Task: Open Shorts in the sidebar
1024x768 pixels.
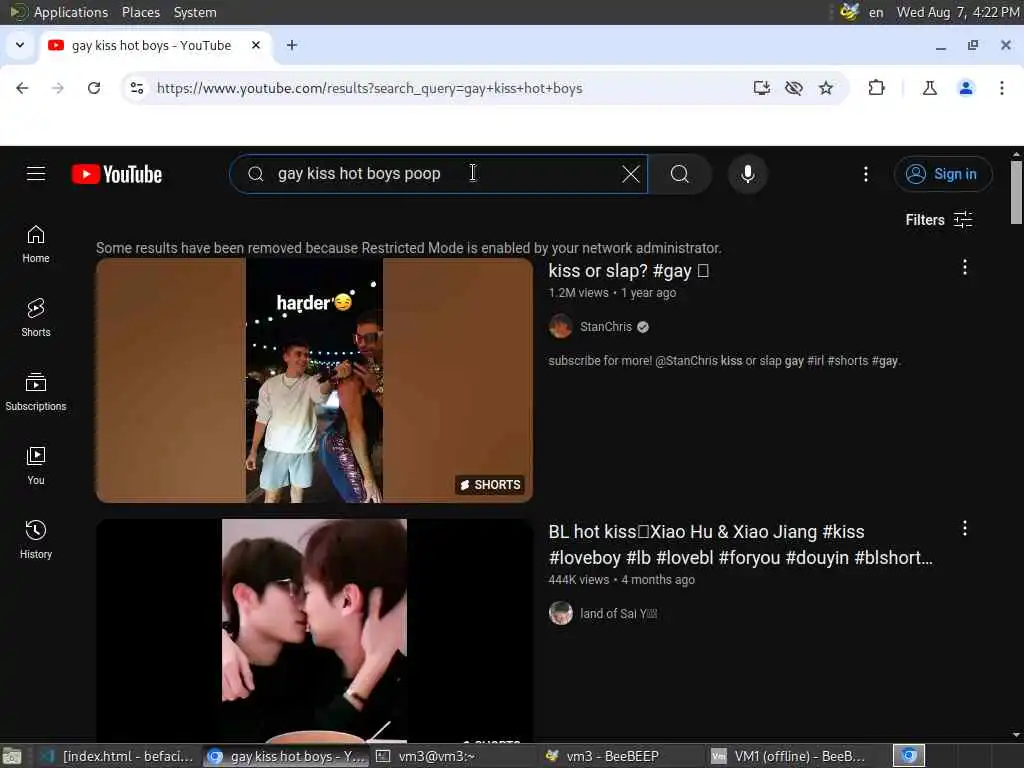Action: (x=36, y=317)
